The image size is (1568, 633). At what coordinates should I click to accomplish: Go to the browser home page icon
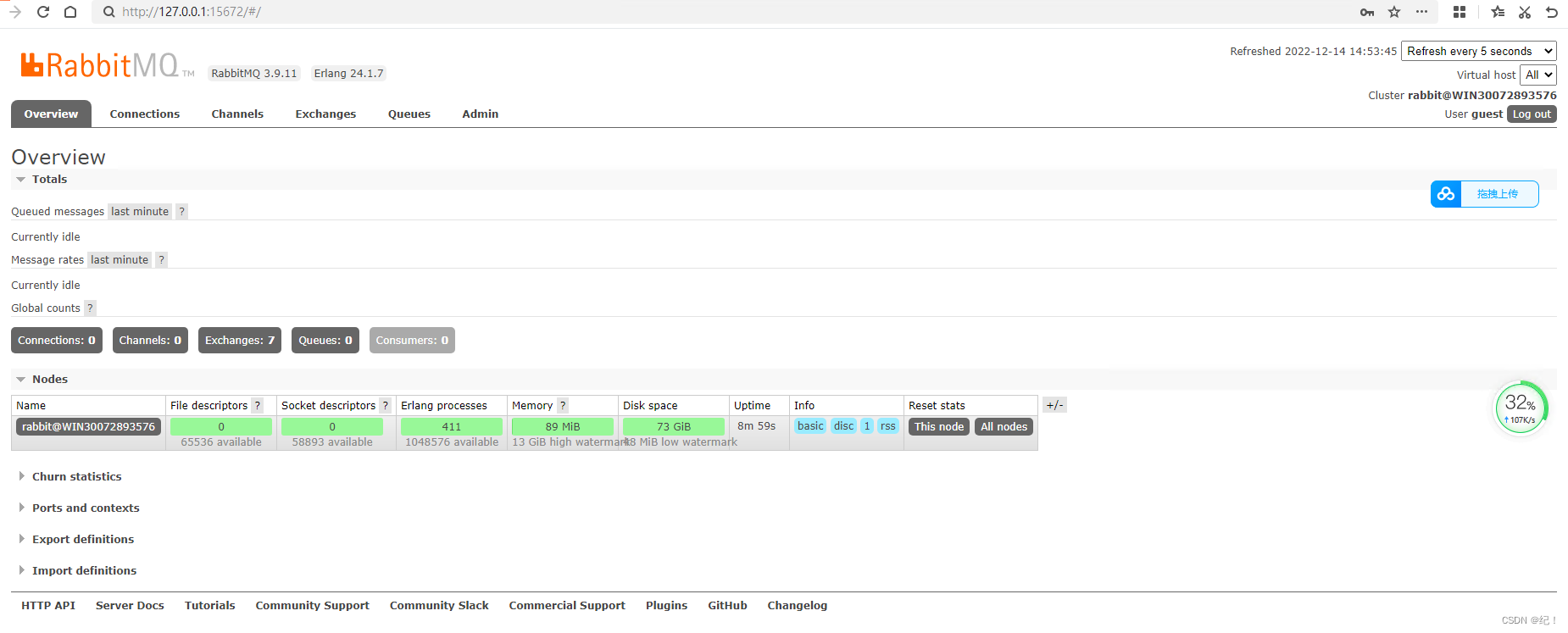point(70,12)
